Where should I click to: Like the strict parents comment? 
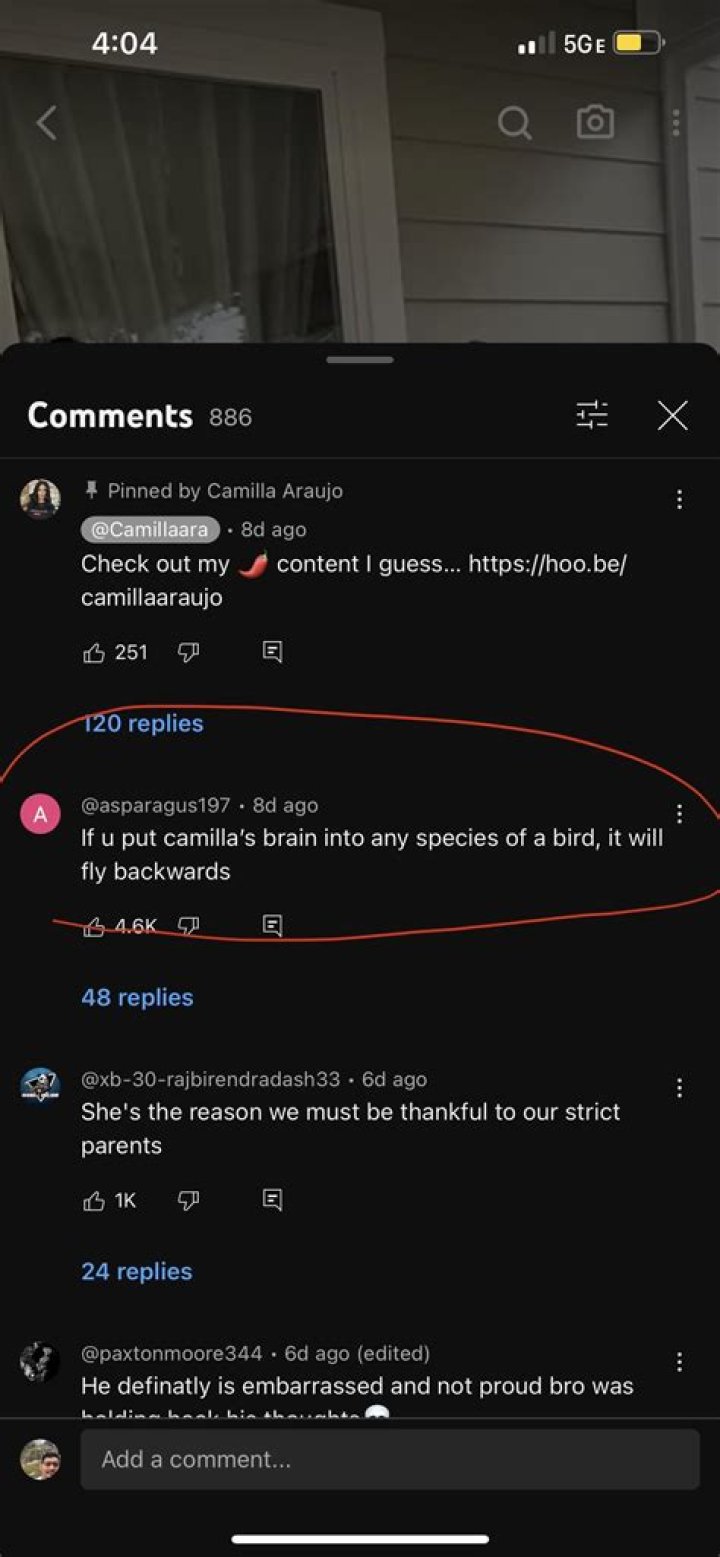[x=94, y=1200]
